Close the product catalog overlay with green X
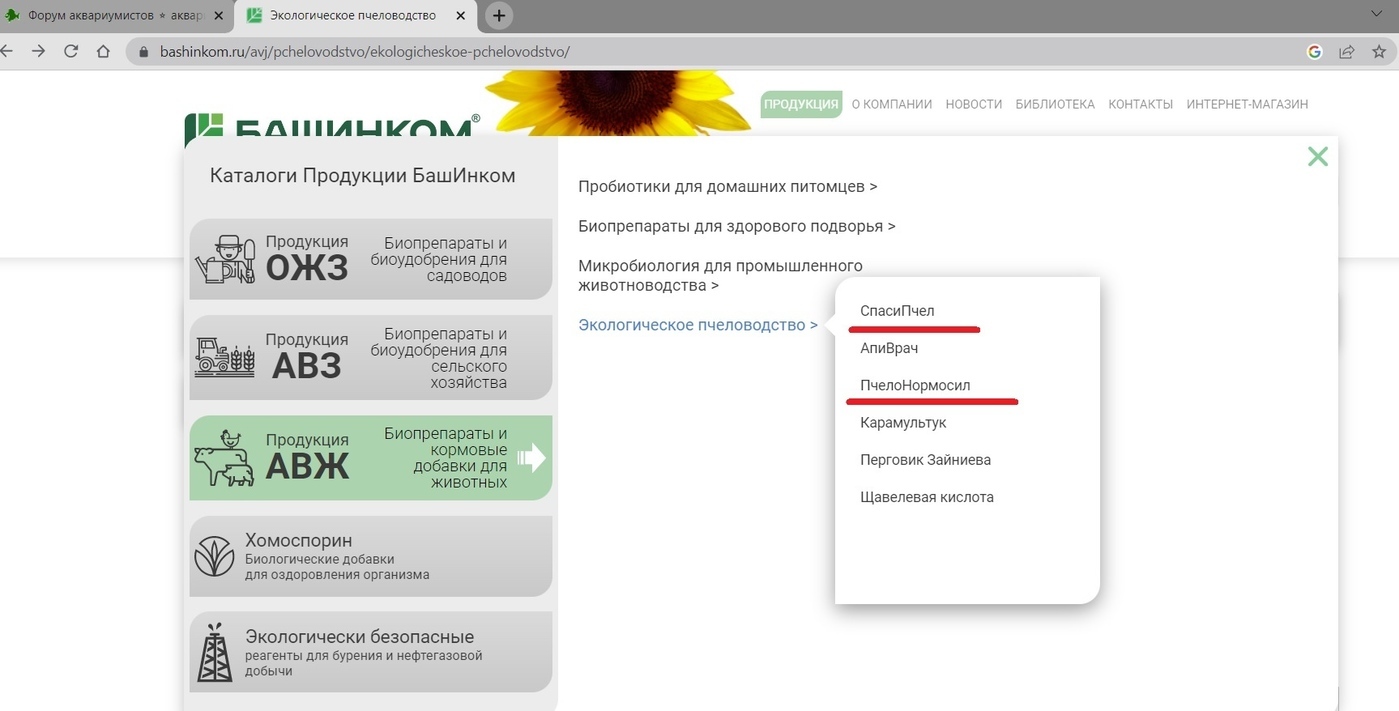This screenshot has height=711, width=1399. [1318, 156]
